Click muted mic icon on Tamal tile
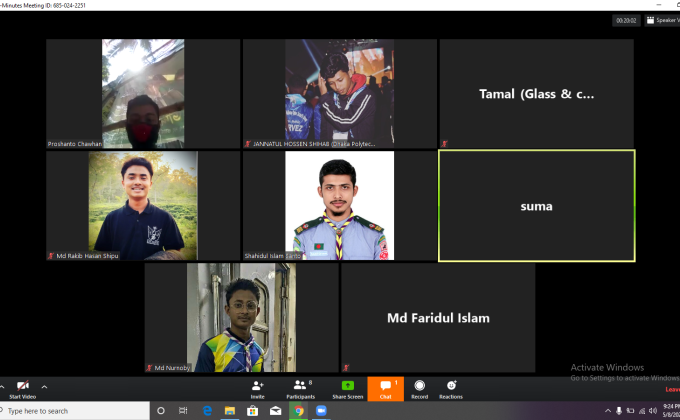 tap(444, 144)
